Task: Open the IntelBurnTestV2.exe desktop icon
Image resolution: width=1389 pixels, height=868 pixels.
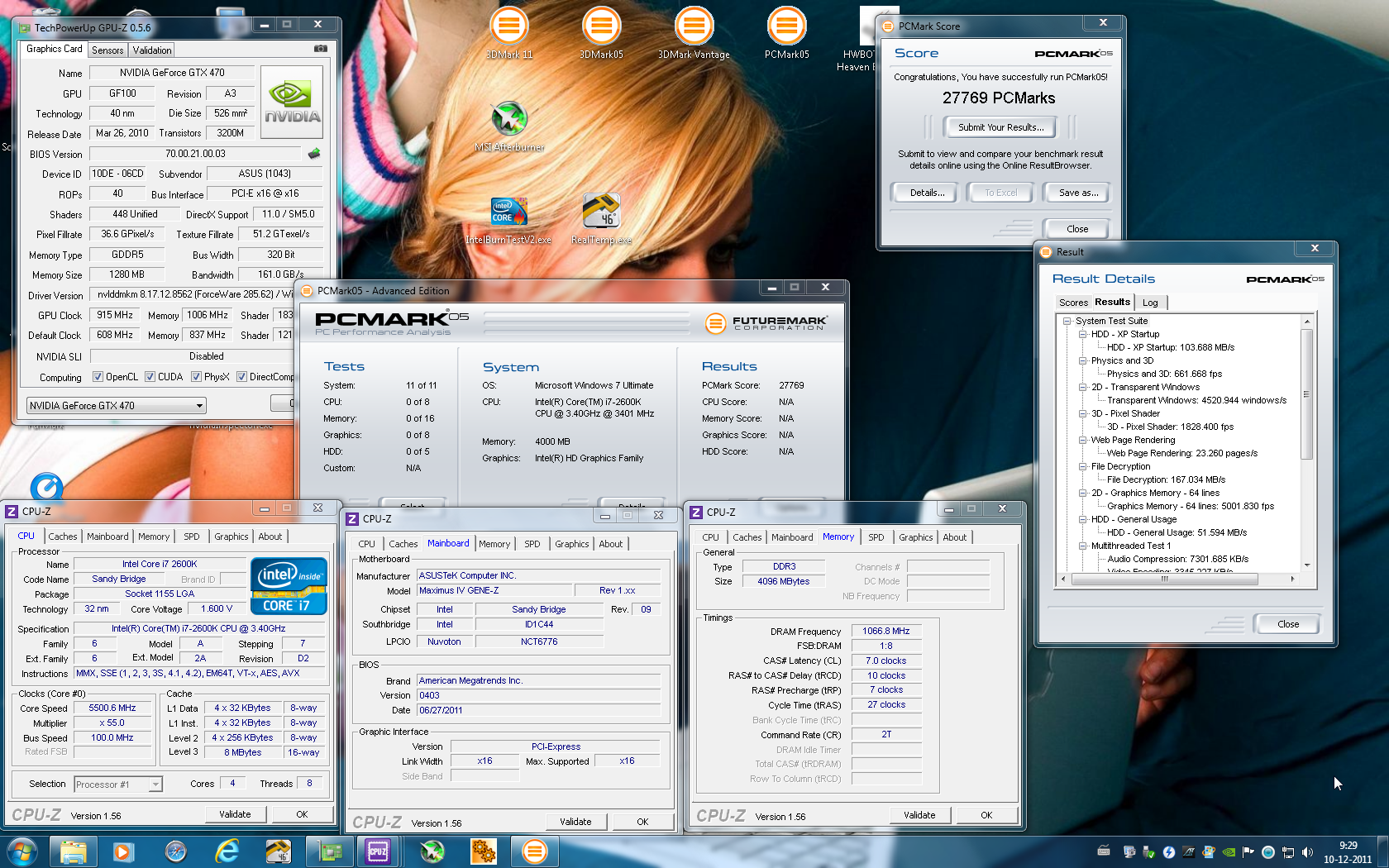Action: [x=508, y=219]
